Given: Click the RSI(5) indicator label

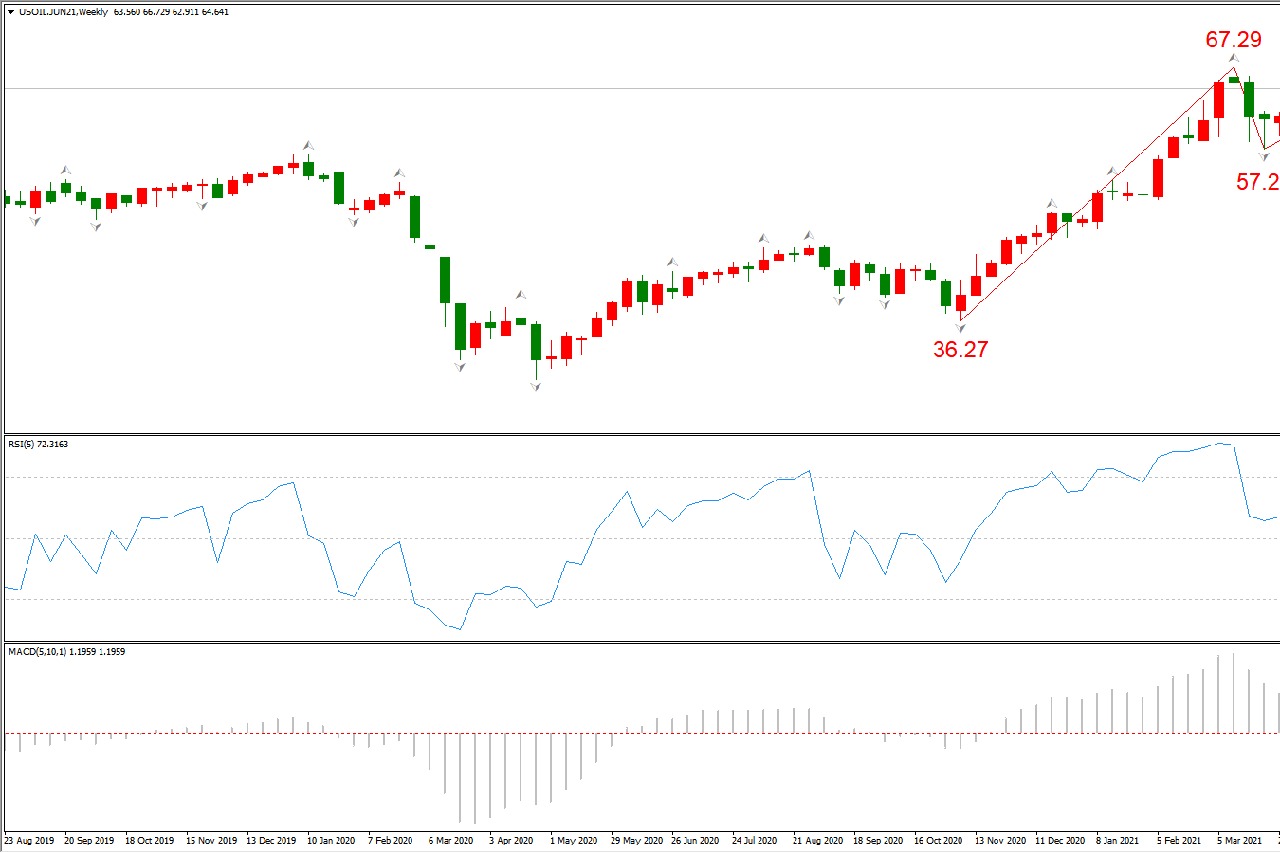Looking at the screenshot, I should 52,443.
